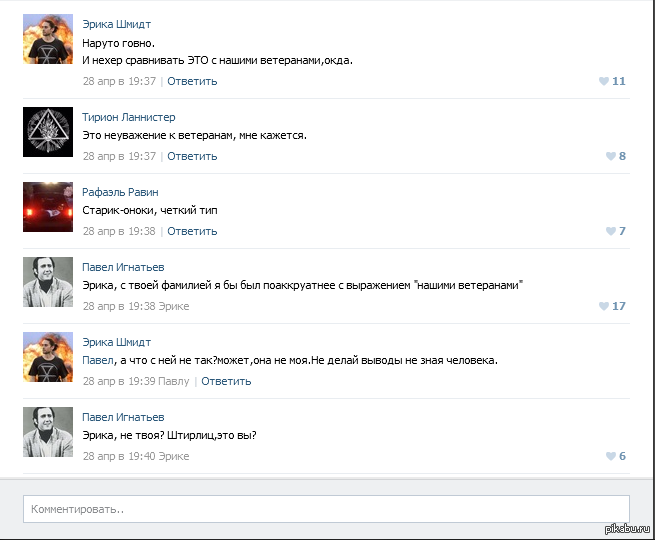This screenshot has width=655, height=540.
Task: Like the last comment with 6 likes
Action: point(611,456)
